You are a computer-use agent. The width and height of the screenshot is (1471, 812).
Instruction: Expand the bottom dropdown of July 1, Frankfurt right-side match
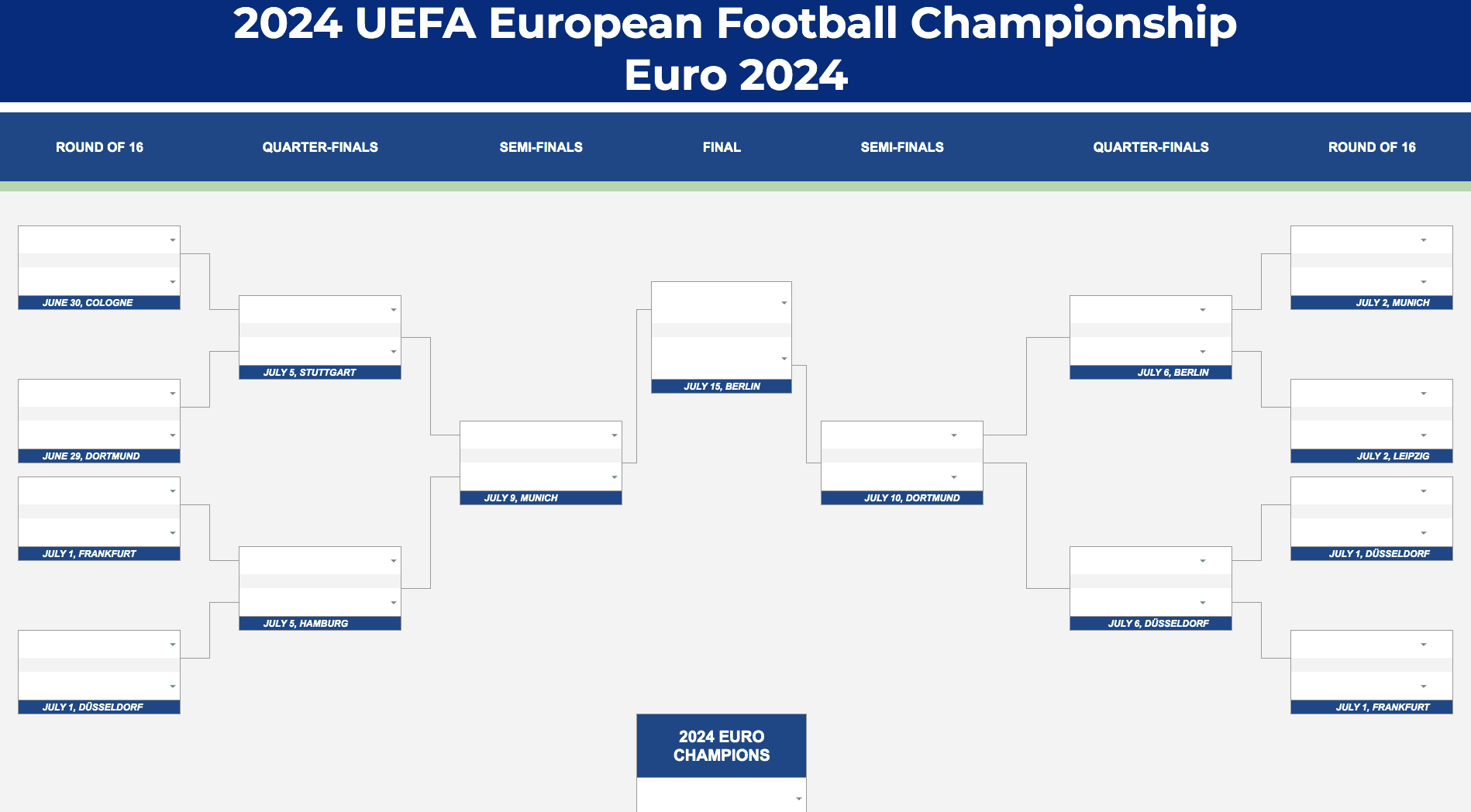point(1424,686)
